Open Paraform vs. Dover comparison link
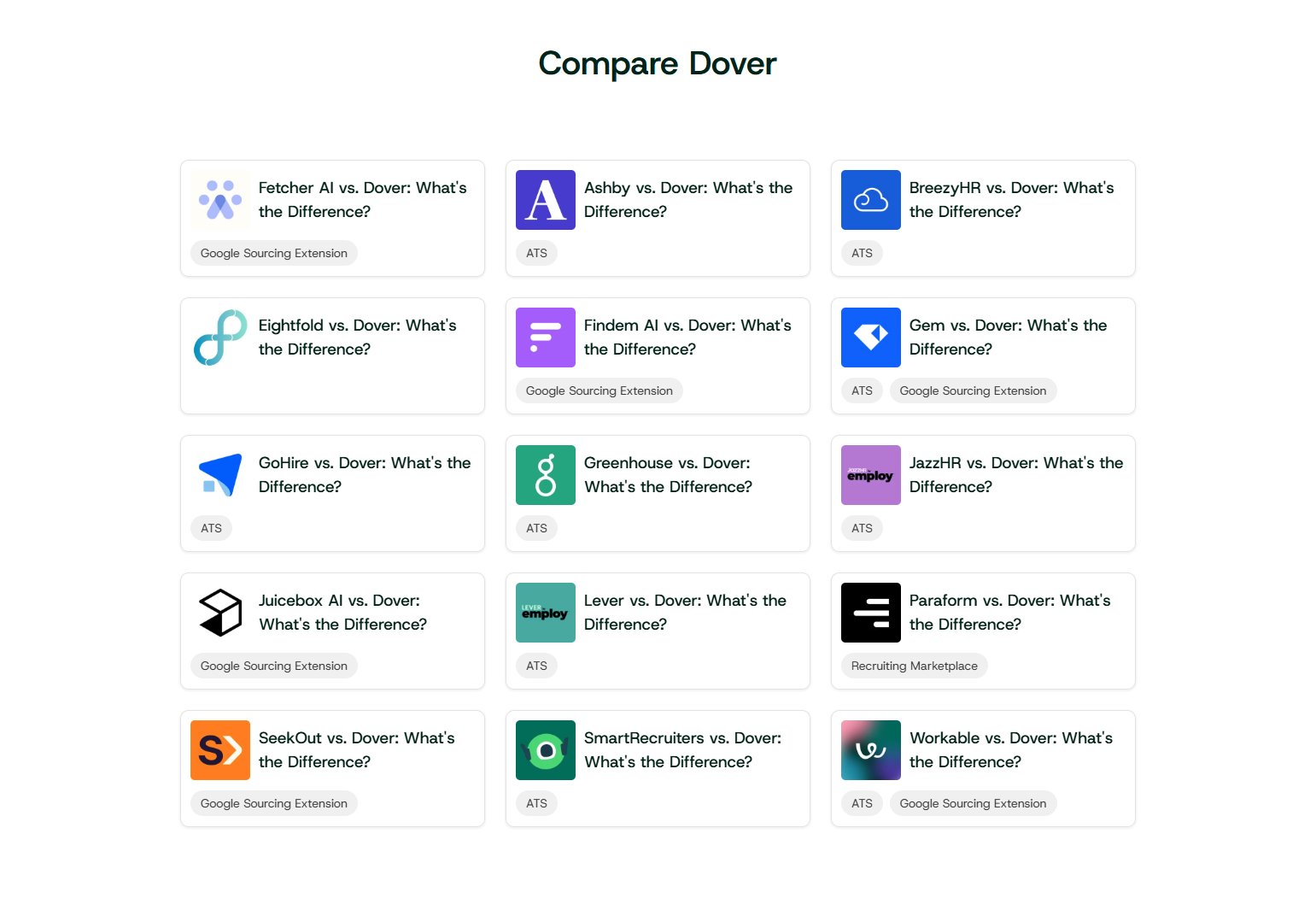 point(1009,613)
